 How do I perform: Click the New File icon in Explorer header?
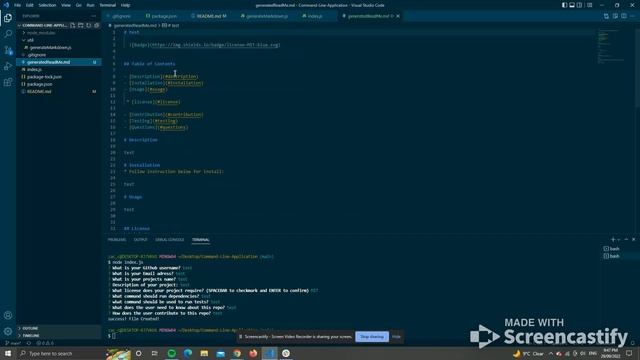[x=73, y=25]
